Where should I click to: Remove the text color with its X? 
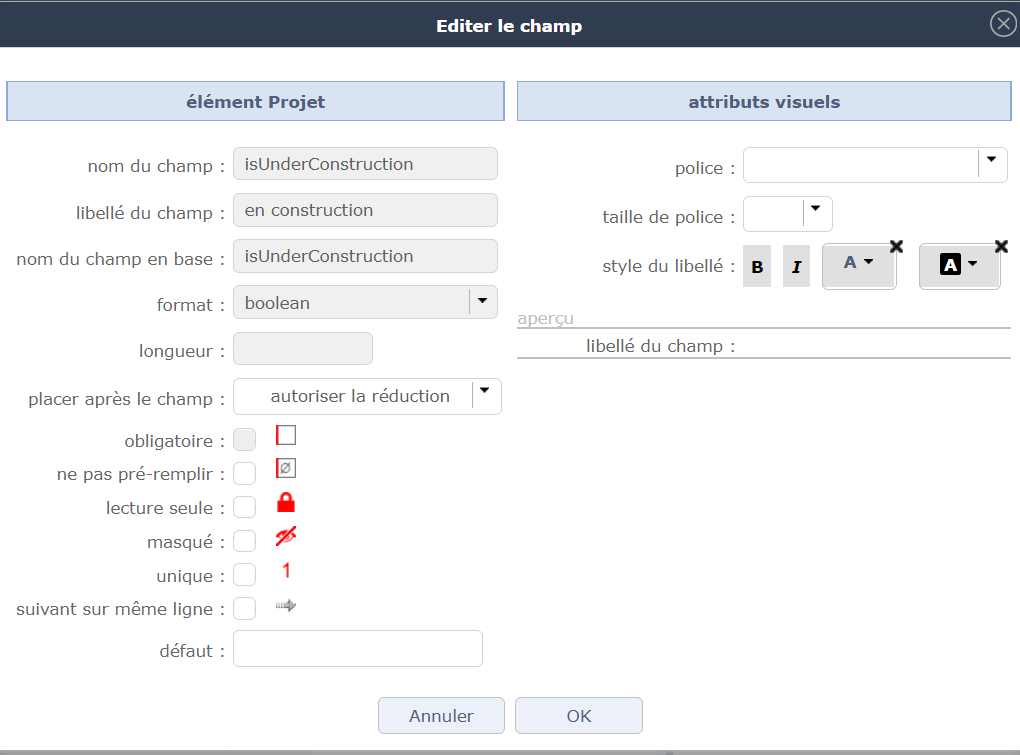click(x=896, y=246)
